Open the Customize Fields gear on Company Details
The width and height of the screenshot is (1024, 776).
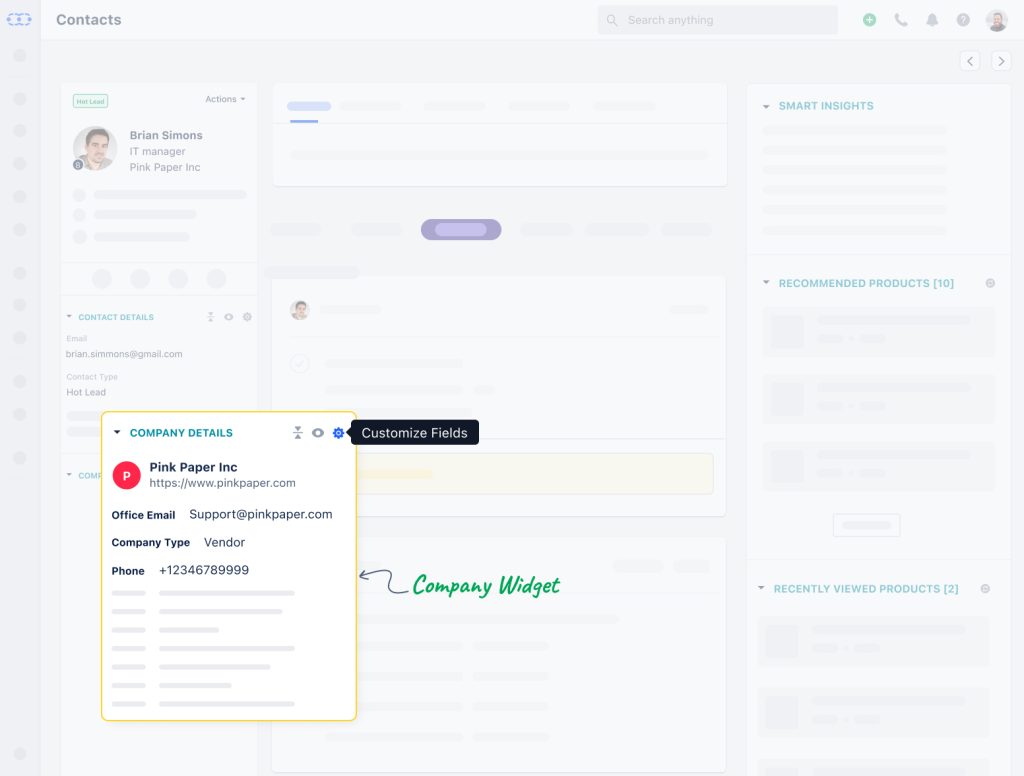[x=338, y=432]
